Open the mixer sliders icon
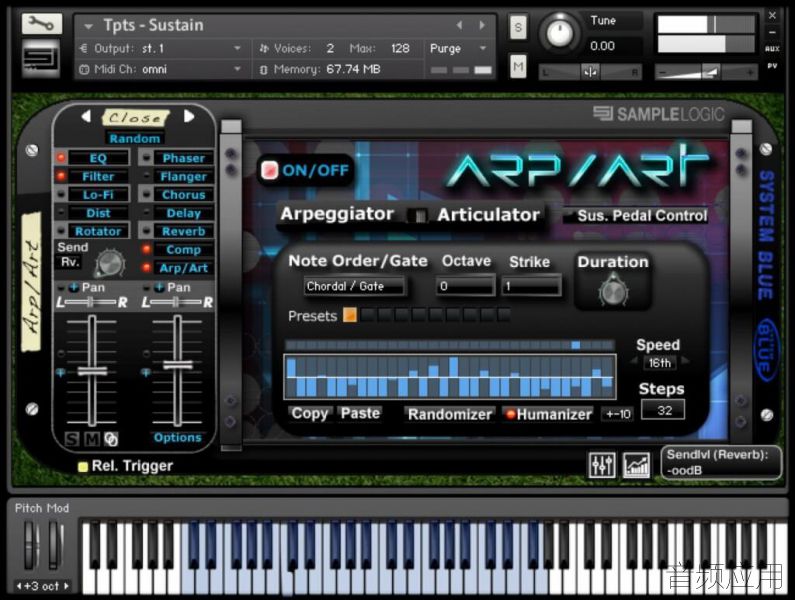The height and width of the screenshot is (600, 795). 602,465
